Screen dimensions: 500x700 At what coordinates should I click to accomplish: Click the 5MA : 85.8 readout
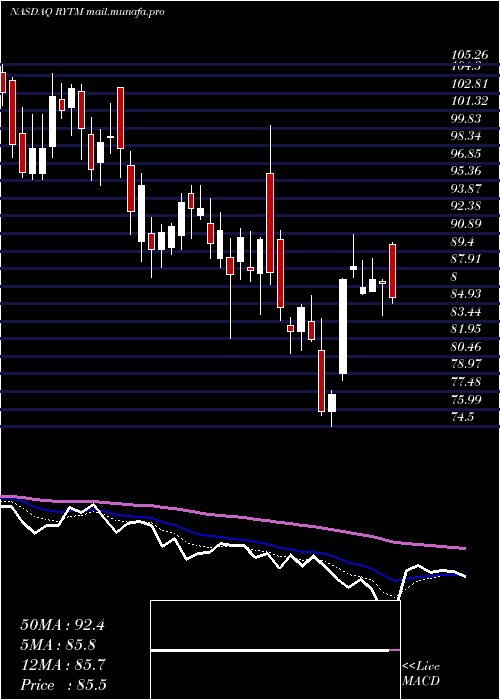pyautogui.click(x=58, y=645)
